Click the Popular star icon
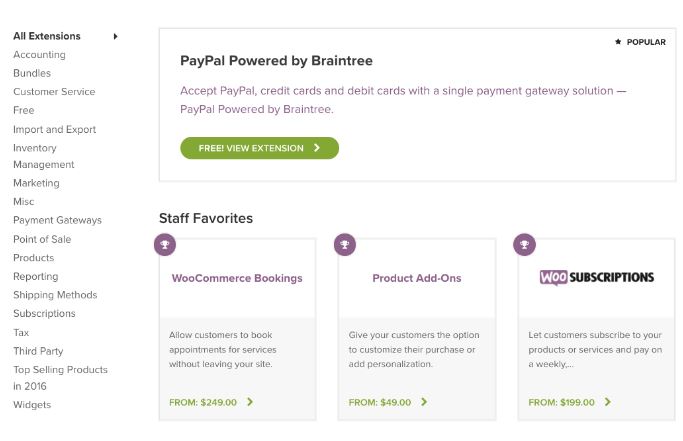Image resolution: width=683 pixels, height=441 pixels. (618, 42)
